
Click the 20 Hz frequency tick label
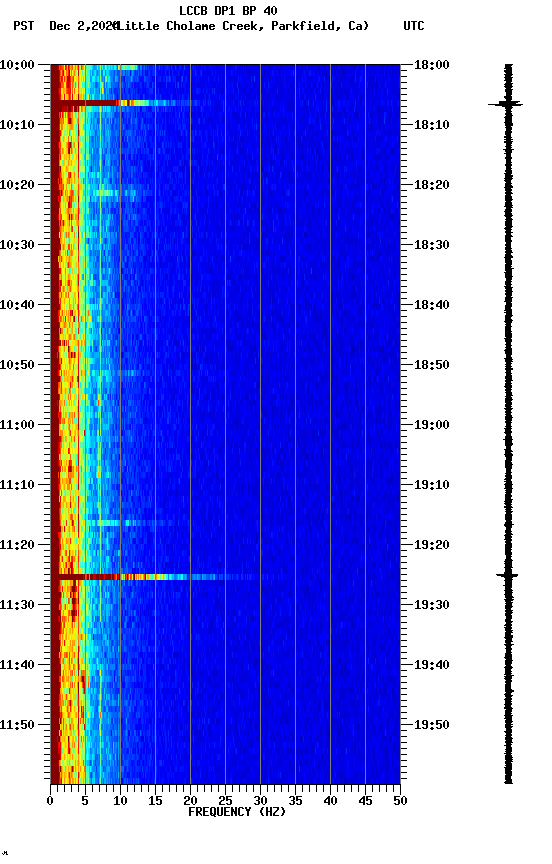coord(190,801)
